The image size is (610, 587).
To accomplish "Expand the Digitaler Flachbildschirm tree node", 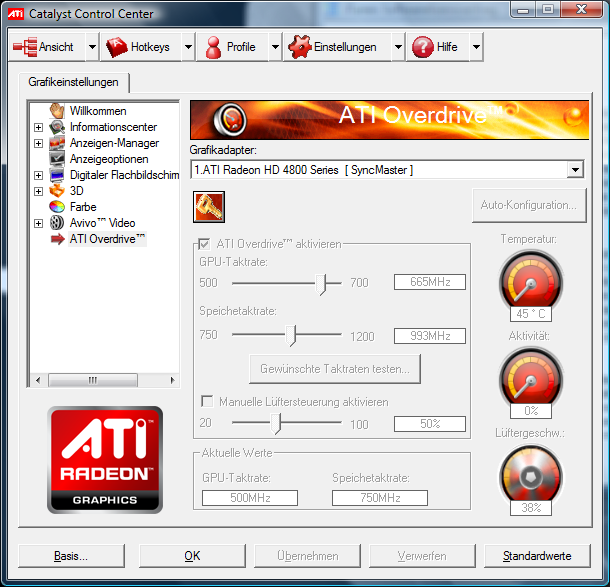I will [x=38, y=175].
